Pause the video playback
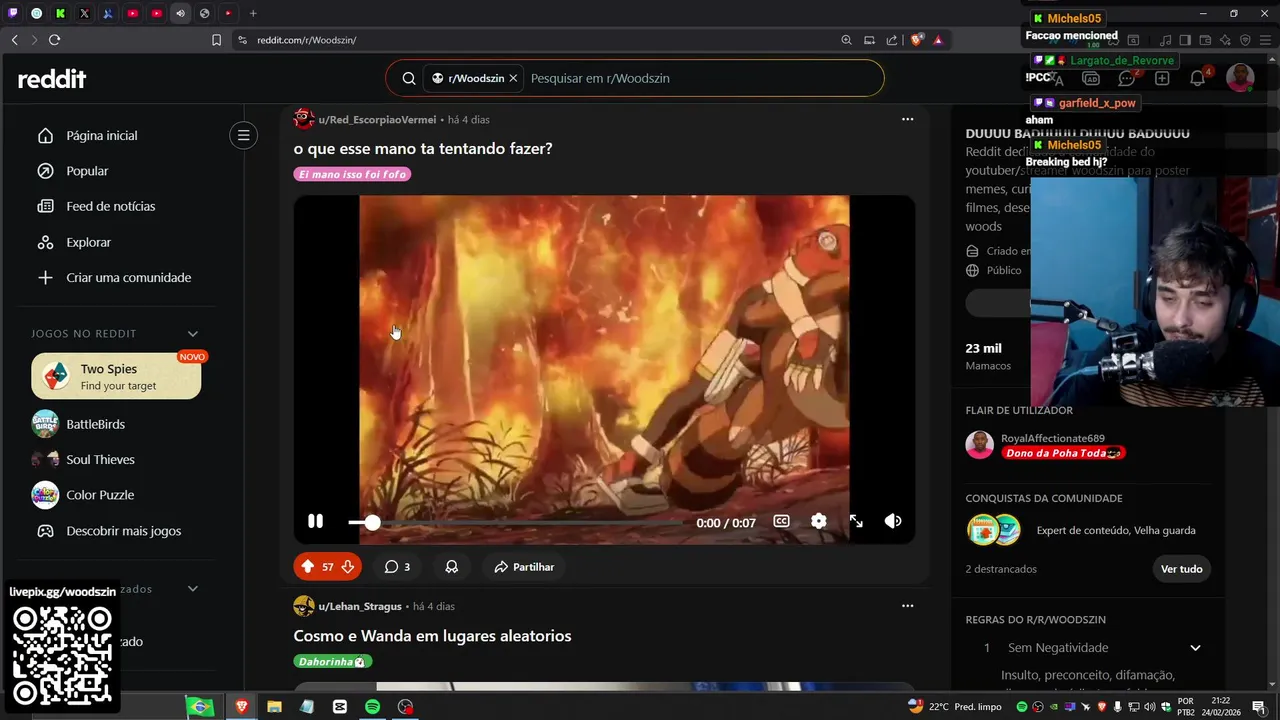The width and height of the screenshot is (1280, 720). (x=315, y=521)
